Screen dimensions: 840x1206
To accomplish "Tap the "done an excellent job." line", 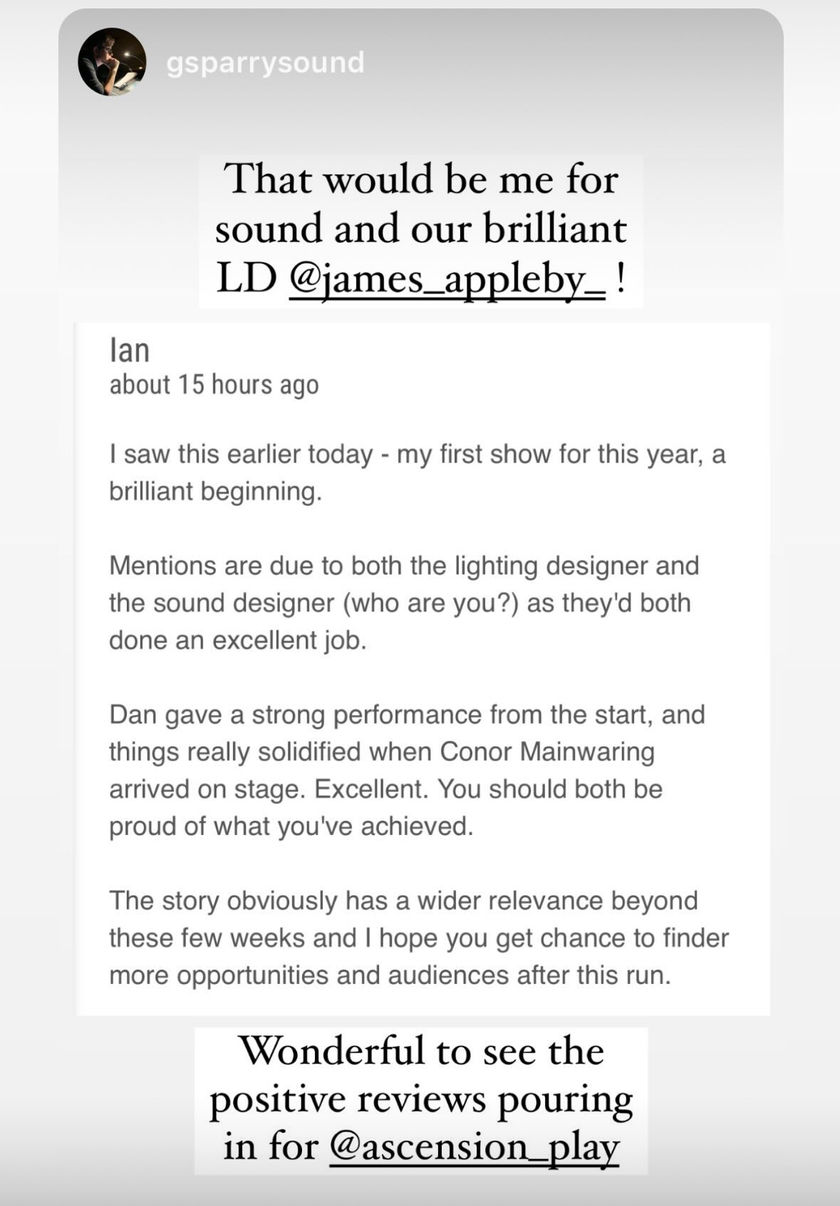I will point(238,640).
